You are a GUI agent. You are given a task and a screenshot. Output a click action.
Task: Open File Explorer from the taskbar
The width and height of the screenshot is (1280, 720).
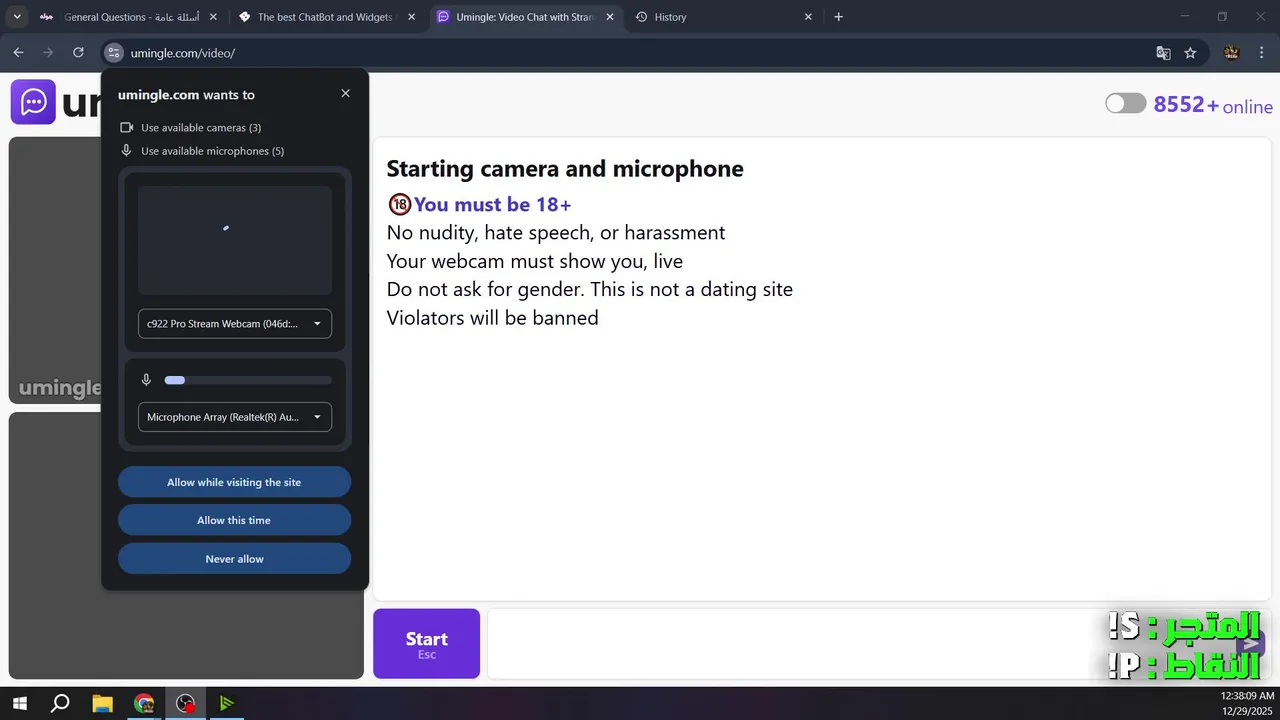click(x=102, y=703)
